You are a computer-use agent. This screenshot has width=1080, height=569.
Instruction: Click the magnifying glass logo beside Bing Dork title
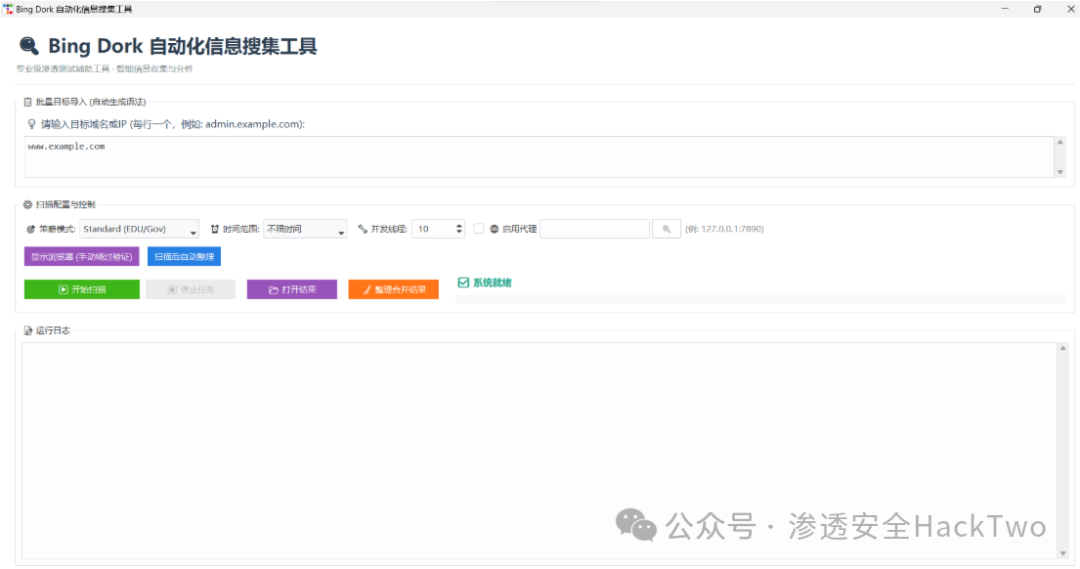tap(29, 46)
